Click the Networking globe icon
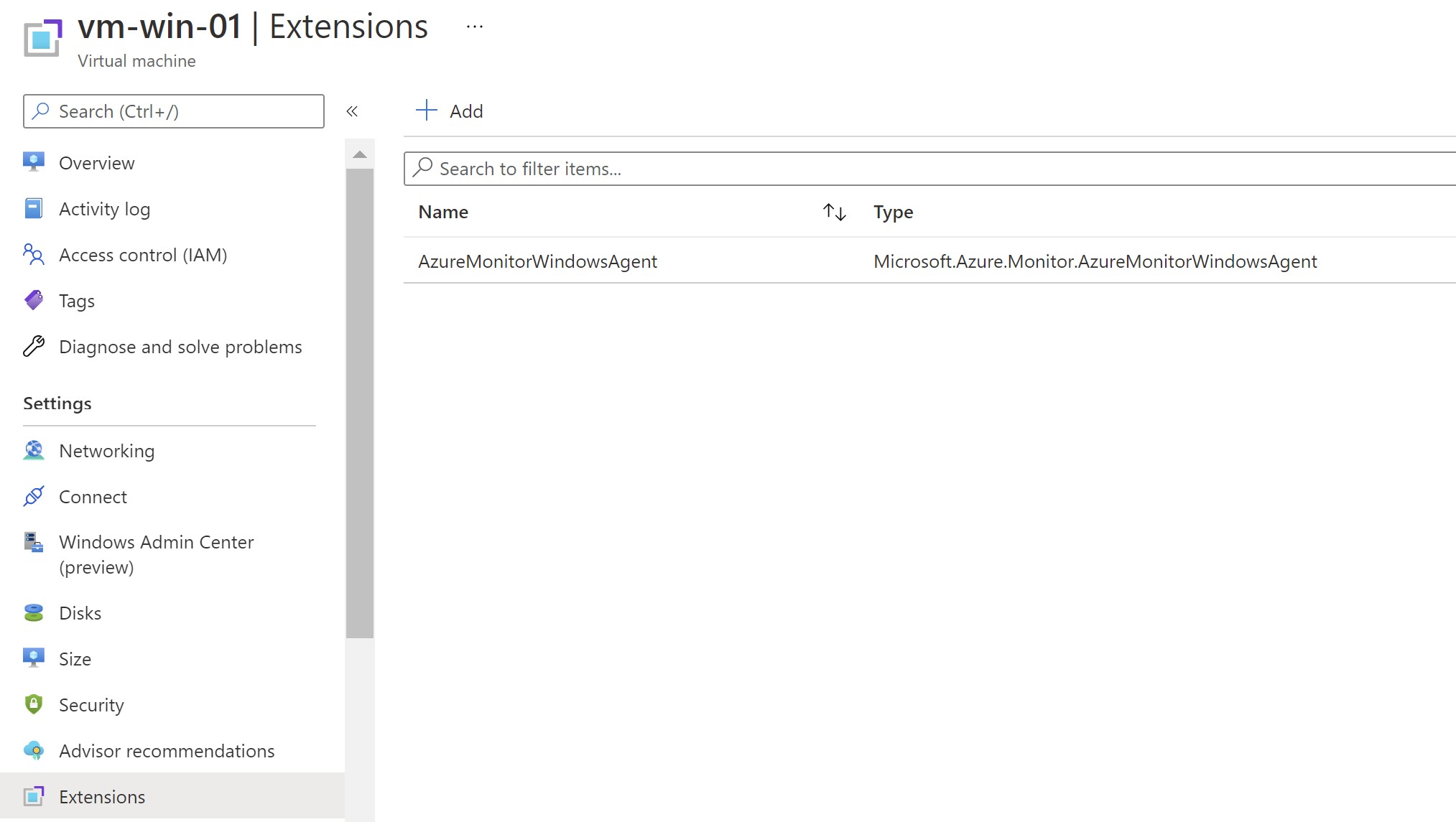Viewport: 1456px width, 822px height. (x=34, y=450)
